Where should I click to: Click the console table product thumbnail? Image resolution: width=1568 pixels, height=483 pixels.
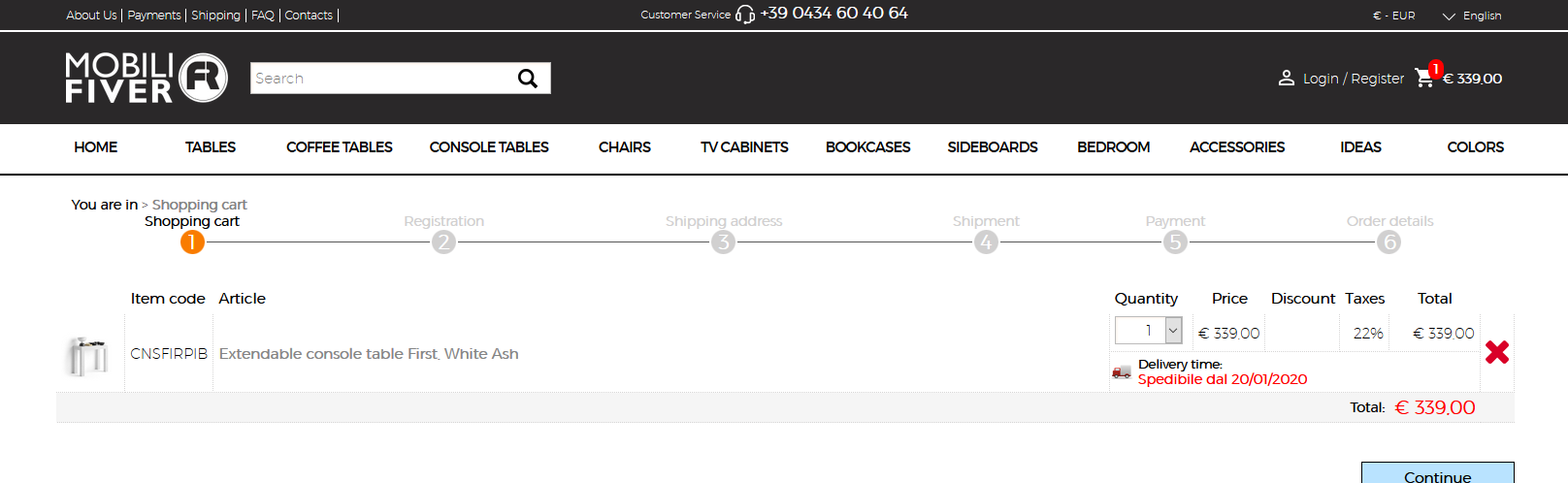point(88,355)
